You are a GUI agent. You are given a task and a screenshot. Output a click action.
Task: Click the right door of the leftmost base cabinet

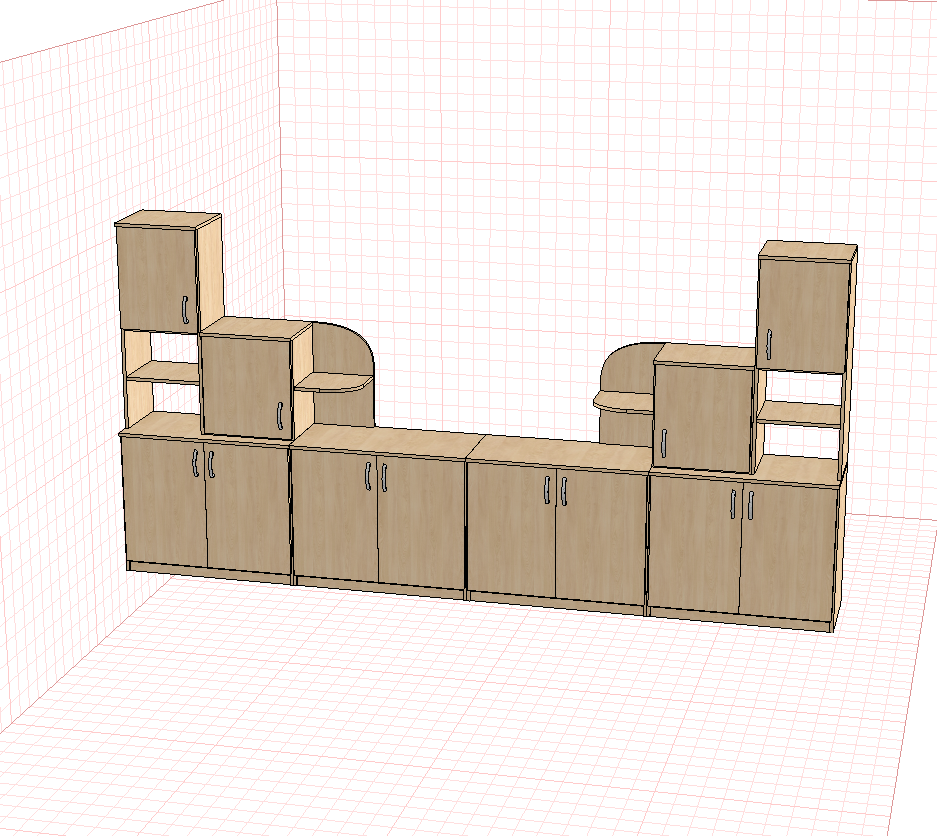(249, 509)
